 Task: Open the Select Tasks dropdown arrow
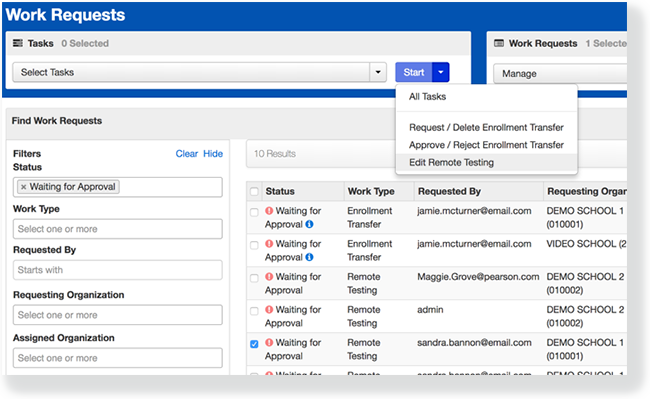coord(378,72)
